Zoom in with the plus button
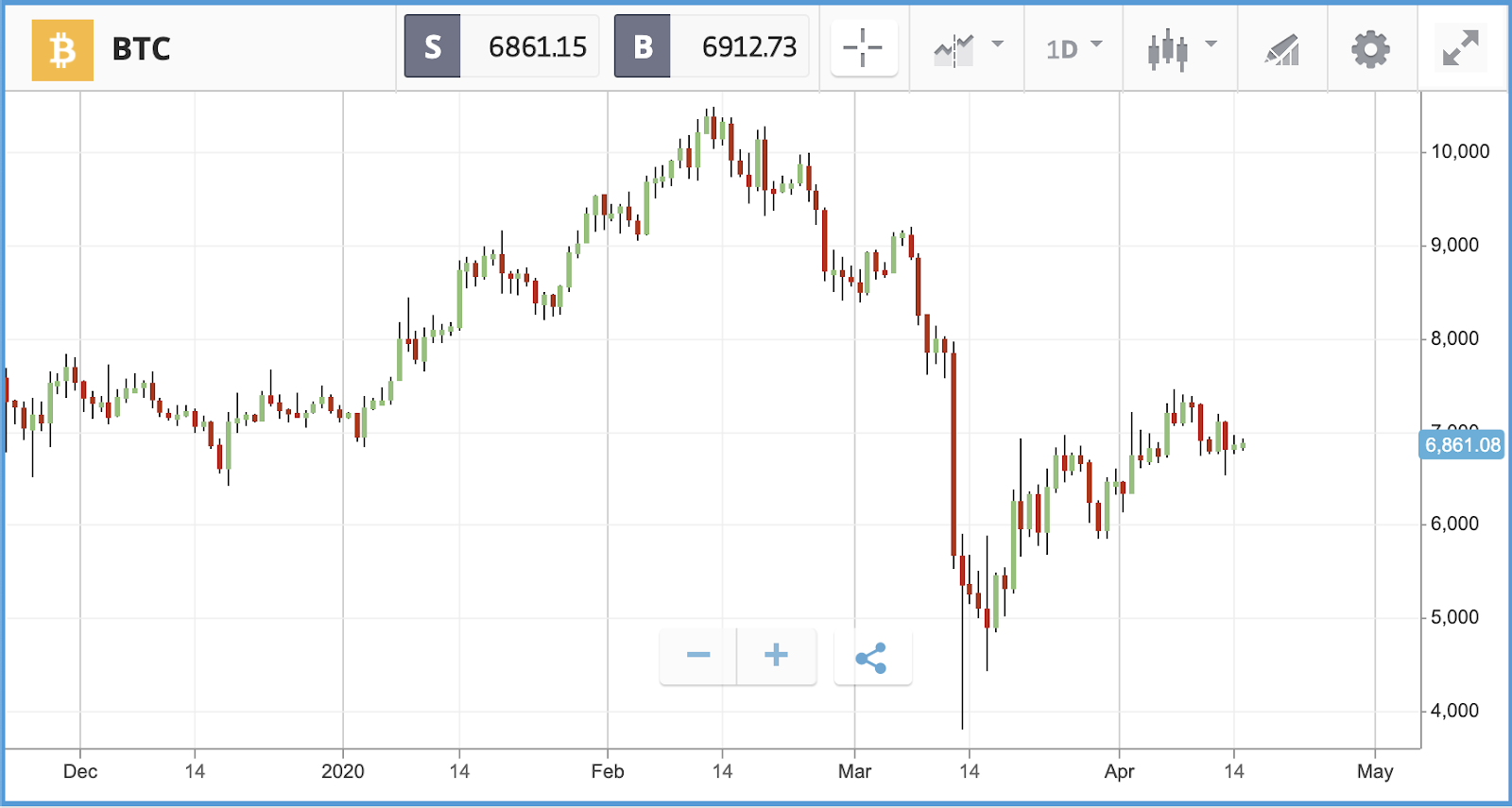This screenshot has height=808, width=1512. click(x=776, y=655)
